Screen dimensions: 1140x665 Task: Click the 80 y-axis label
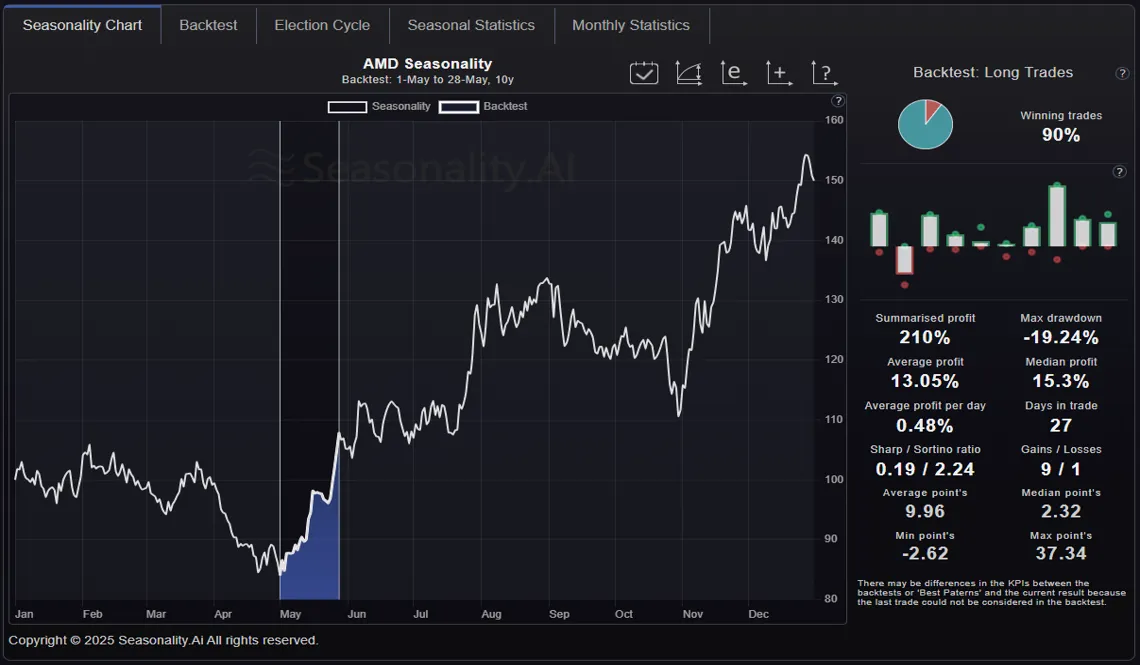click(831, 599)
